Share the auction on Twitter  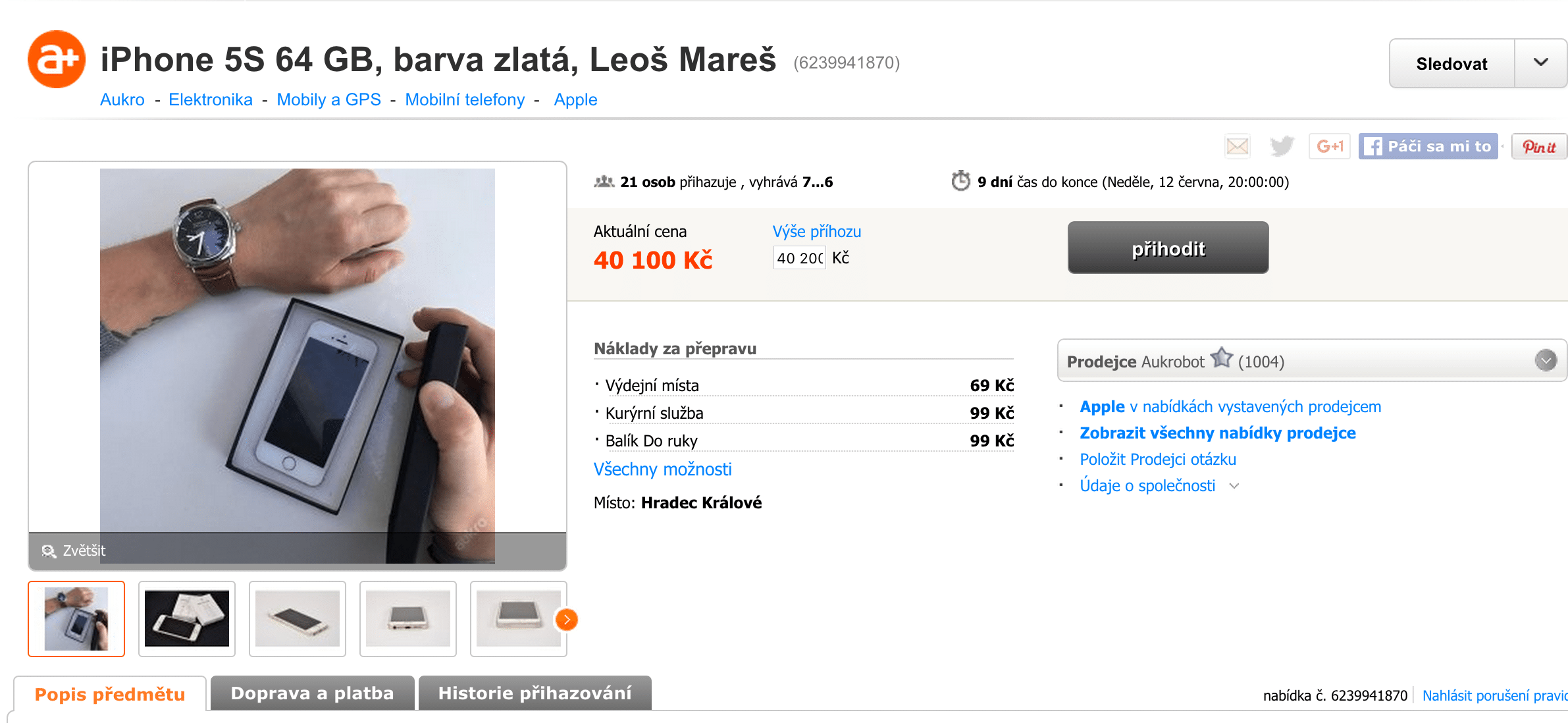1281,146
